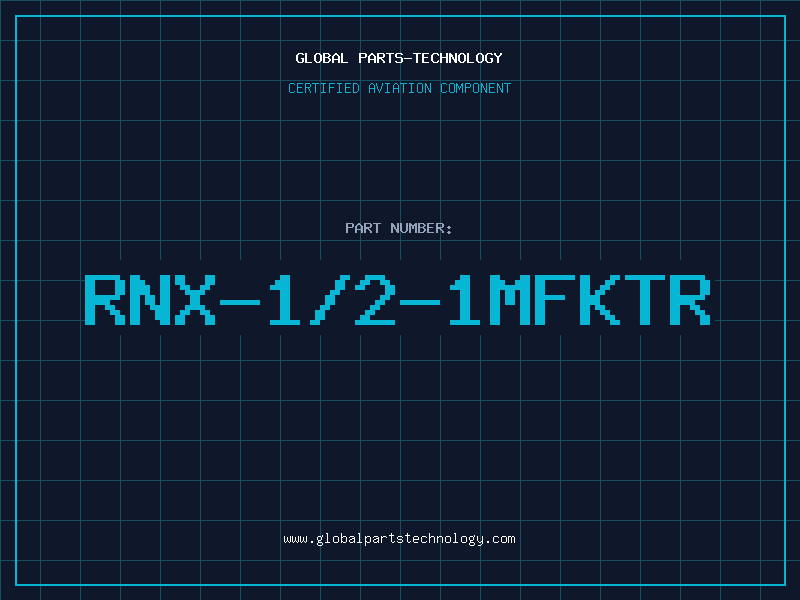Click the GLOBAL PARTS-TECHNOLOGY title text
This screenshot has width=800, height=600.
399,58
